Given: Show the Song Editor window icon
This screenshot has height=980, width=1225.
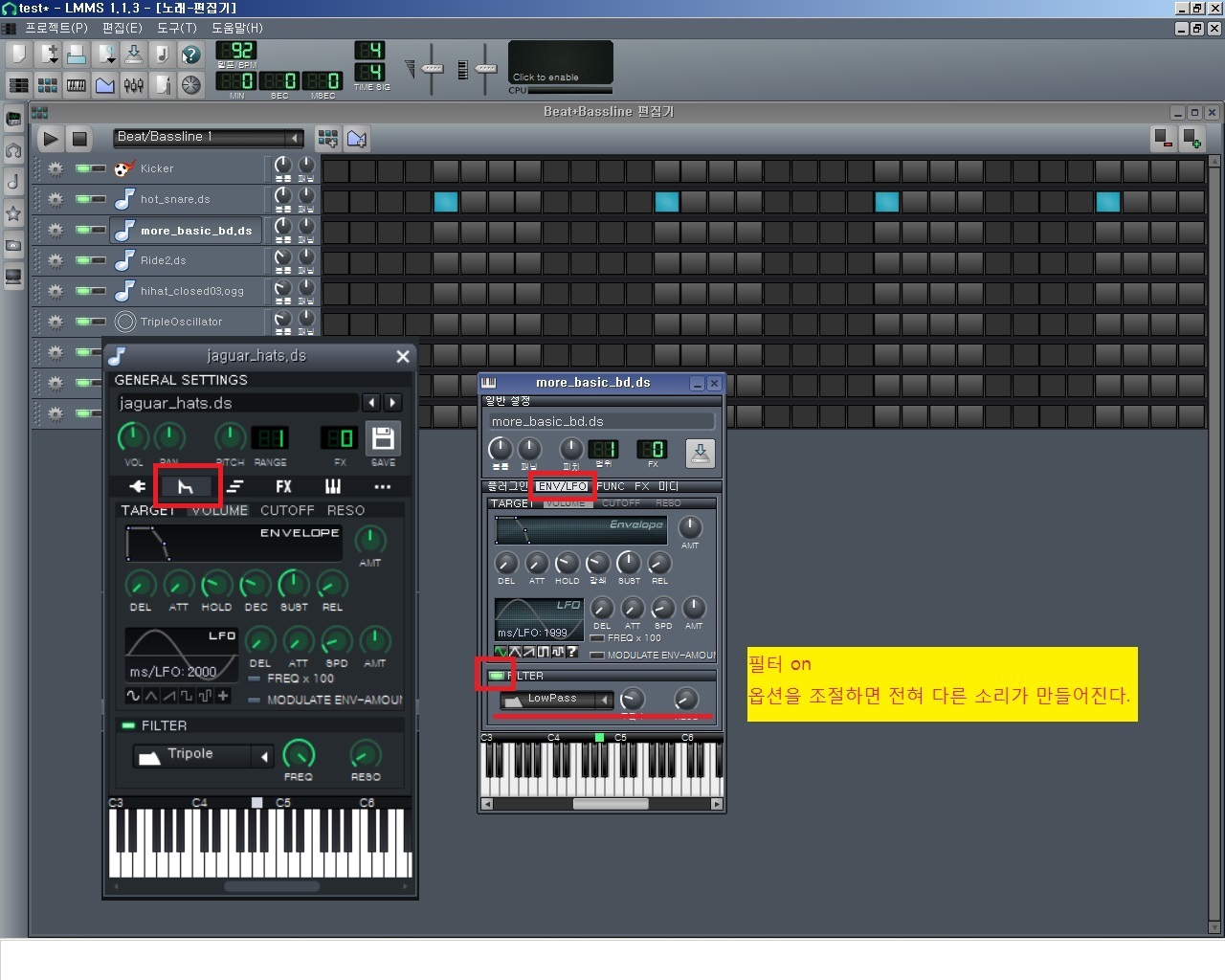Looking at the screenshot, I should pos(18,85).
